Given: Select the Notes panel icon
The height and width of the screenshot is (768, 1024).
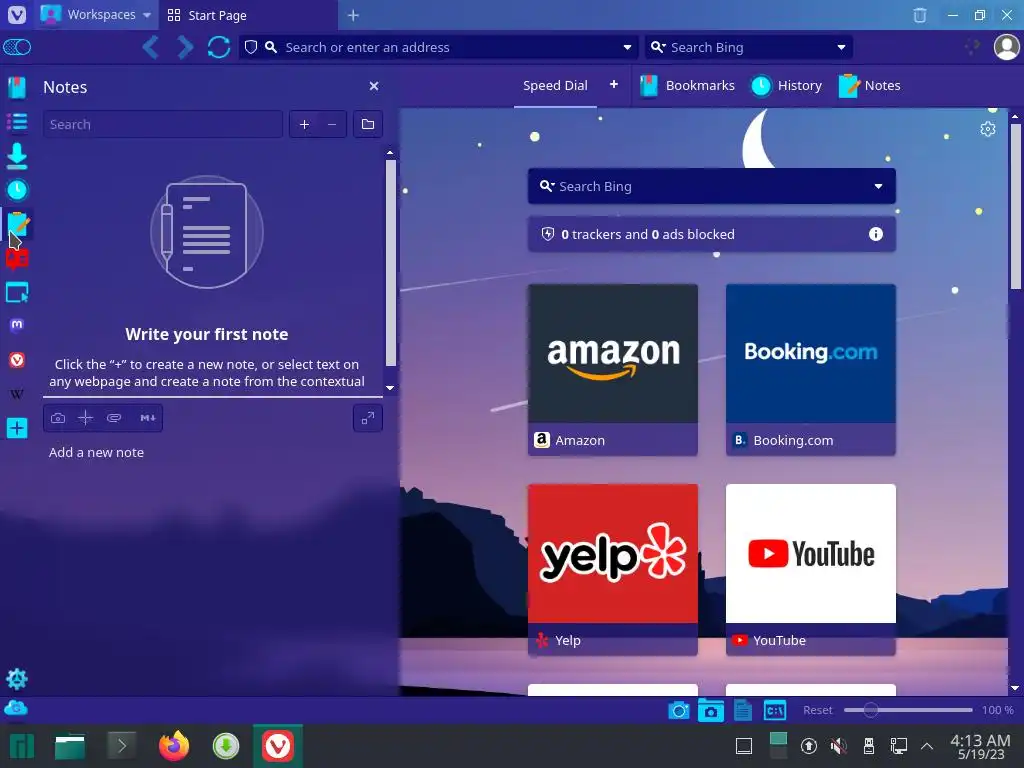Looking at the screenshot, I should [x=17, y=225].
